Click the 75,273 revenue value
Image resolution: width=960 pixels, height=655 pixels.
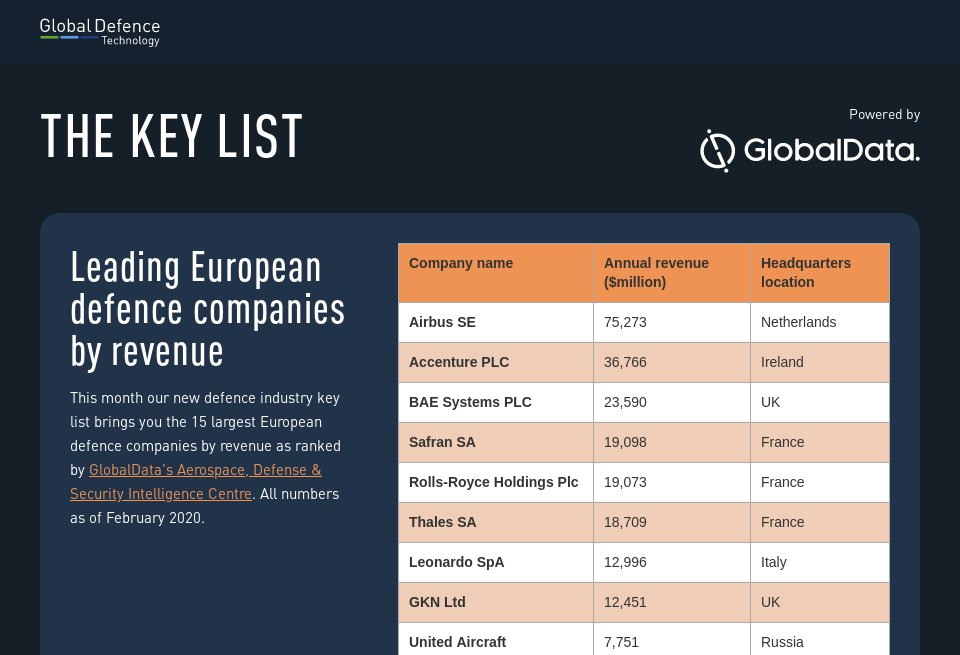625,322
